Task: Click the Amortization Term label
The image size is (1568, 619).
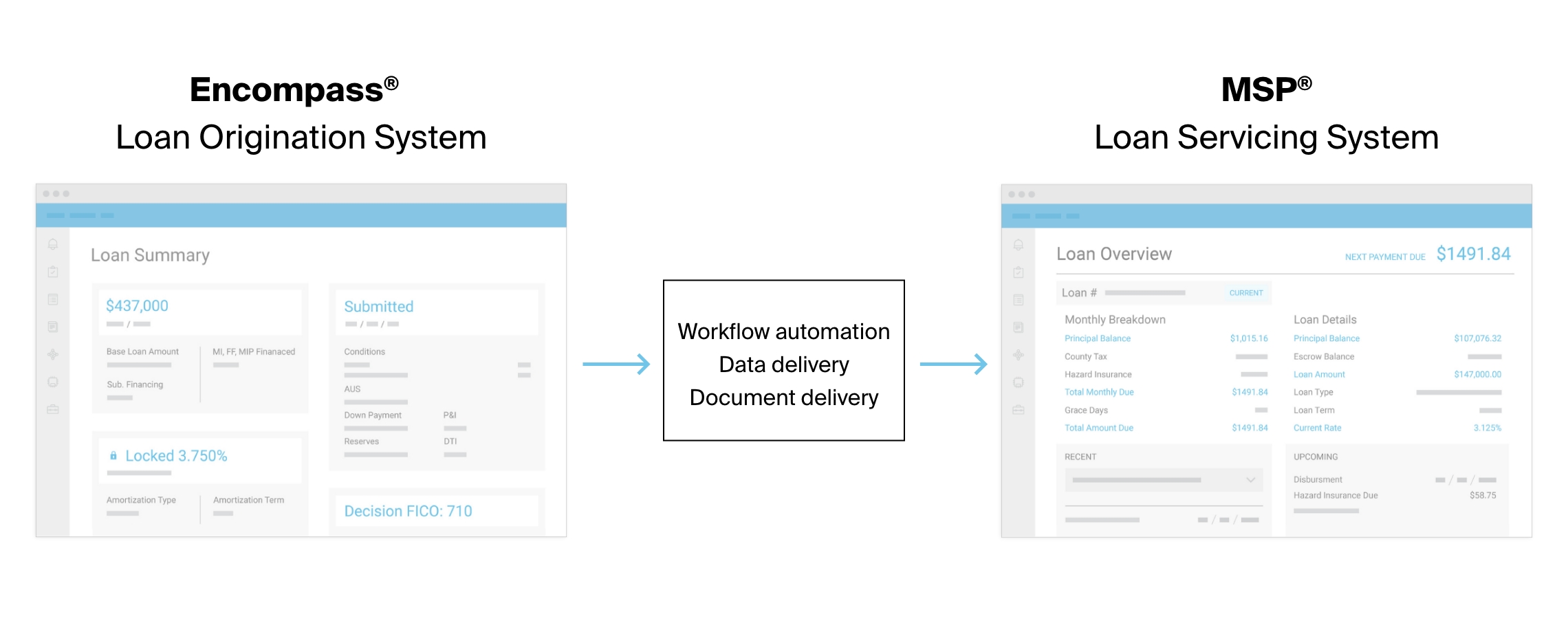Action: coord(248,500)
